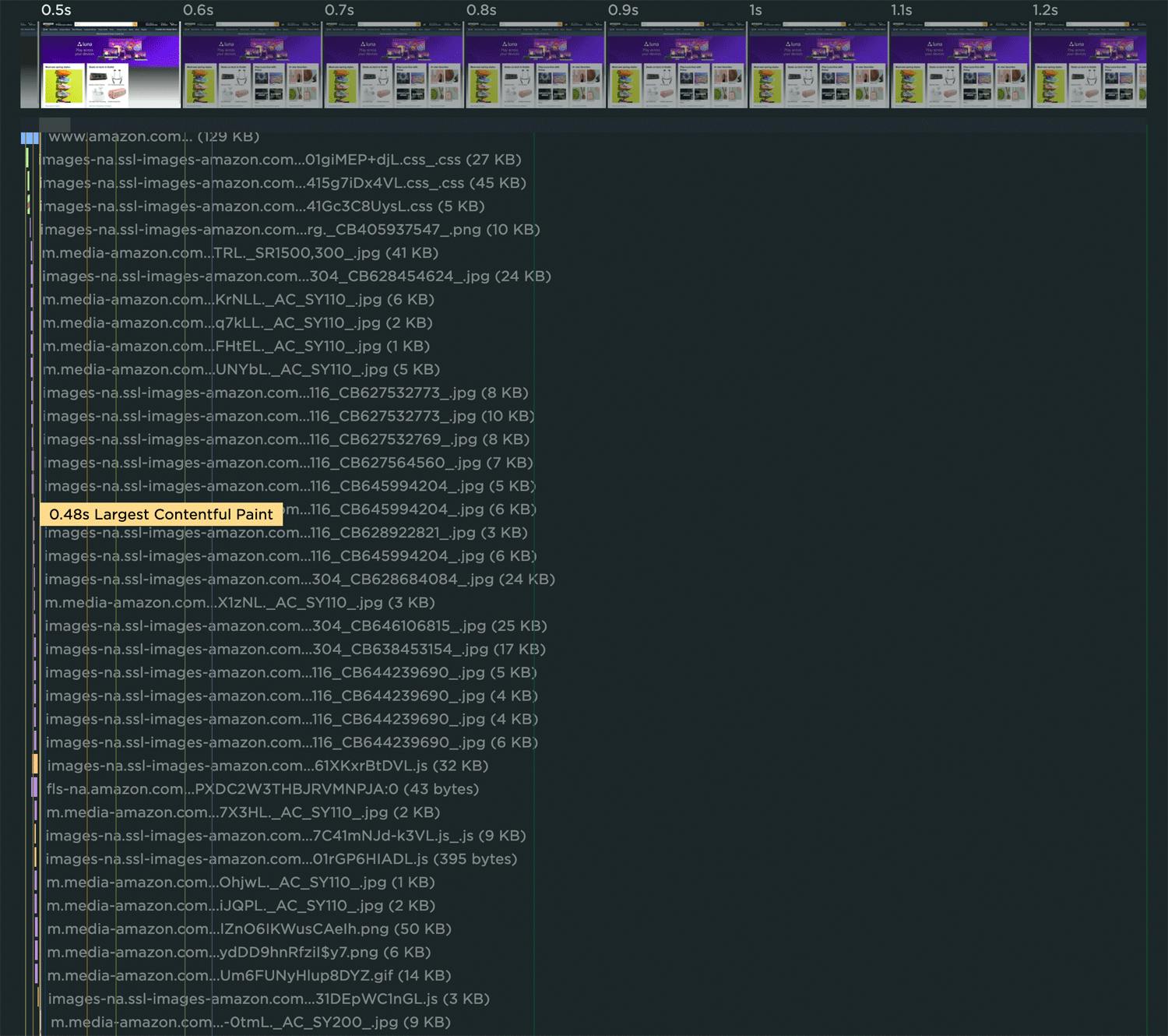Click the 0.5s filmstrip thumbnail
The image size is (1168, 1036).
tap(110, 65)
